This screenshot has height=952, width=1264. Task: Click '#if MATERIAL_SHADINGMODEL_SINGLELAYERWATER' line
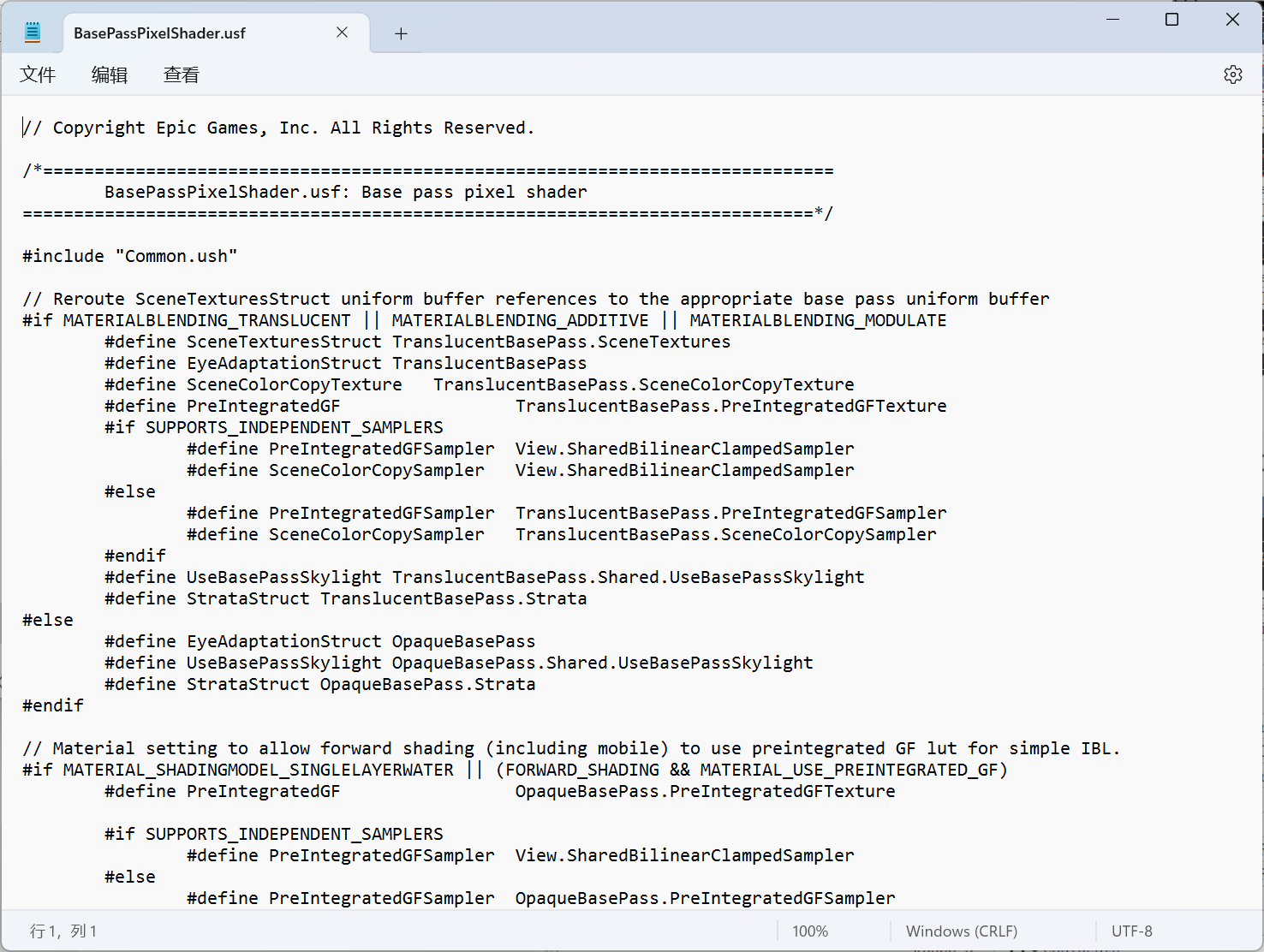(x=516, y=770)
